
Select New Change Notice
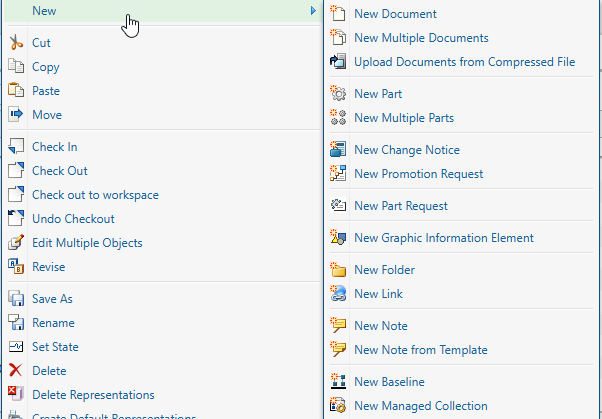pyautogui.click(x=406, y=150)
